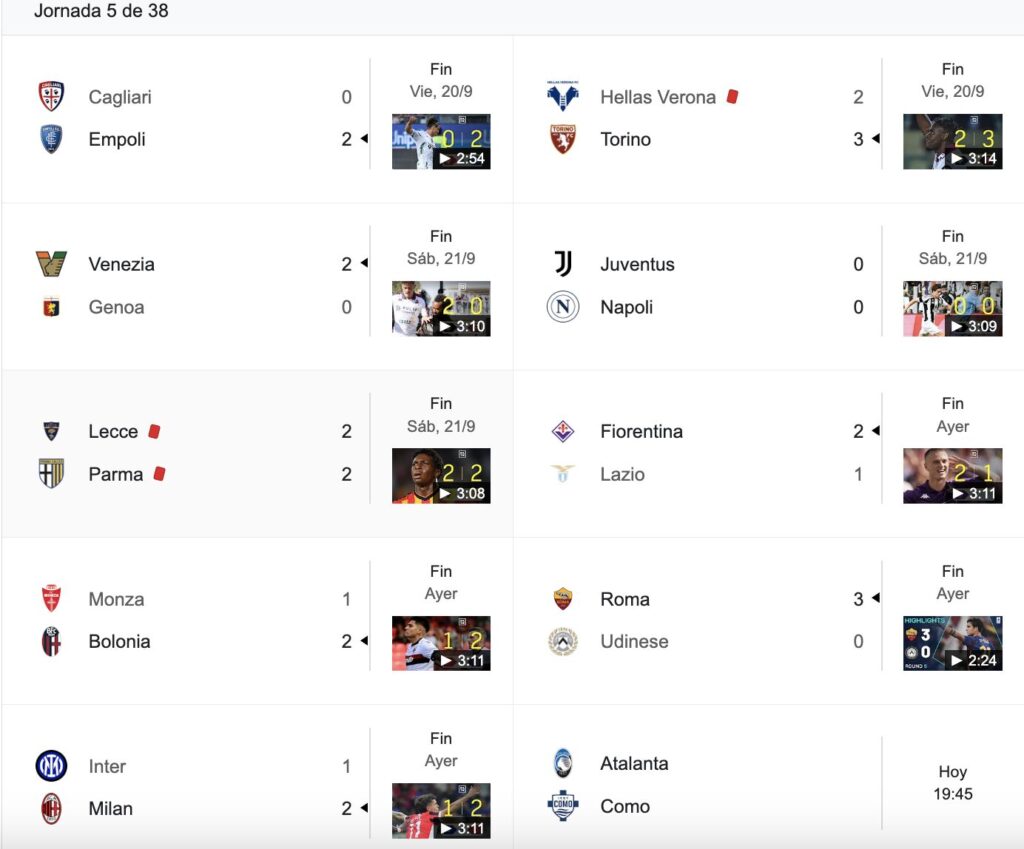The width and height of the screenshot is (1024, 849).
Task: Click the Cagliari club crest
Action: click(51, 96)
